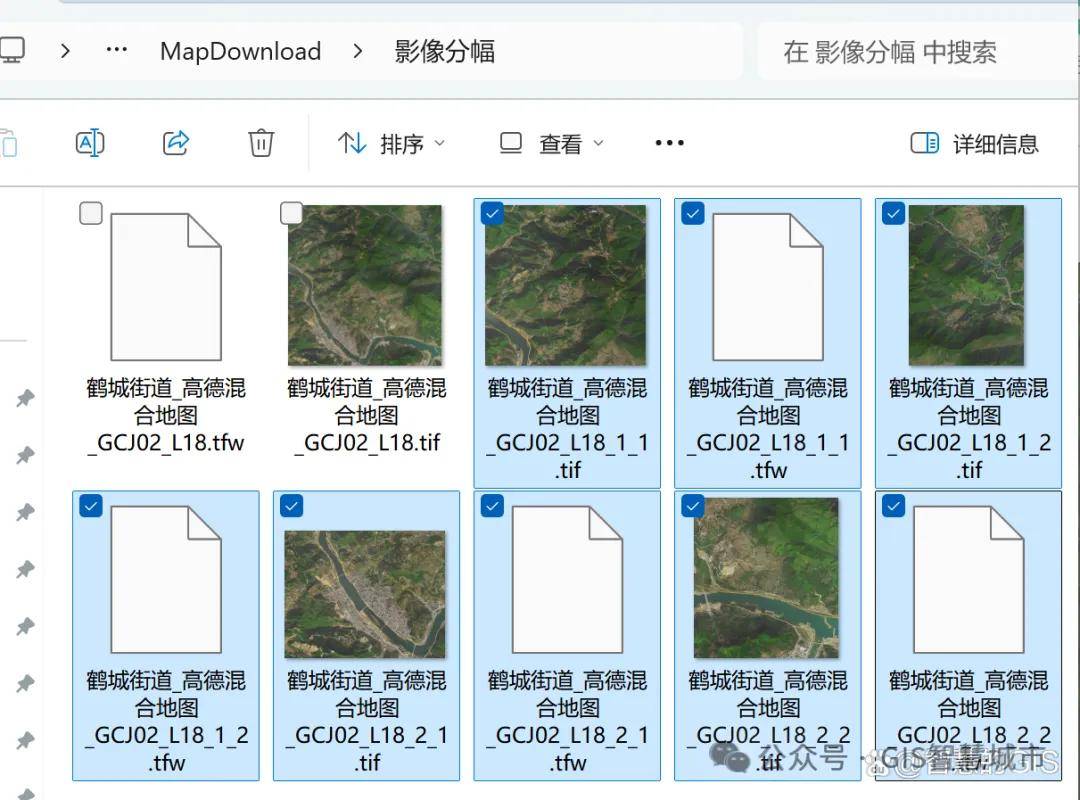The width and height of the screenshot is (1080, 800).
Task: Select the L18_2_1.tif river town thumbnail
Action: (366, 594)
